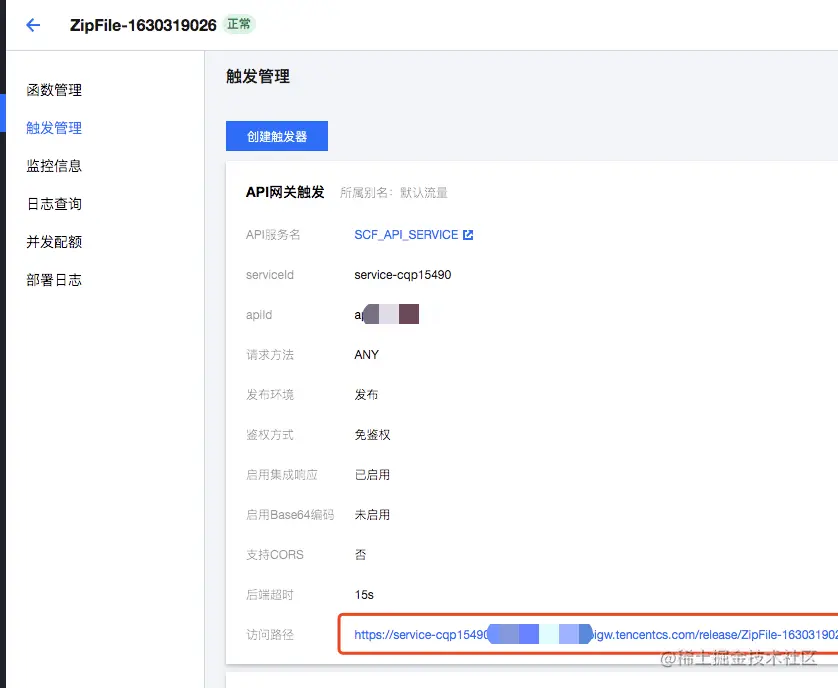The height and width of the screenshot is (688, 838).
Task: Click the 已启用 integrated response value
Action: (373, 475)
